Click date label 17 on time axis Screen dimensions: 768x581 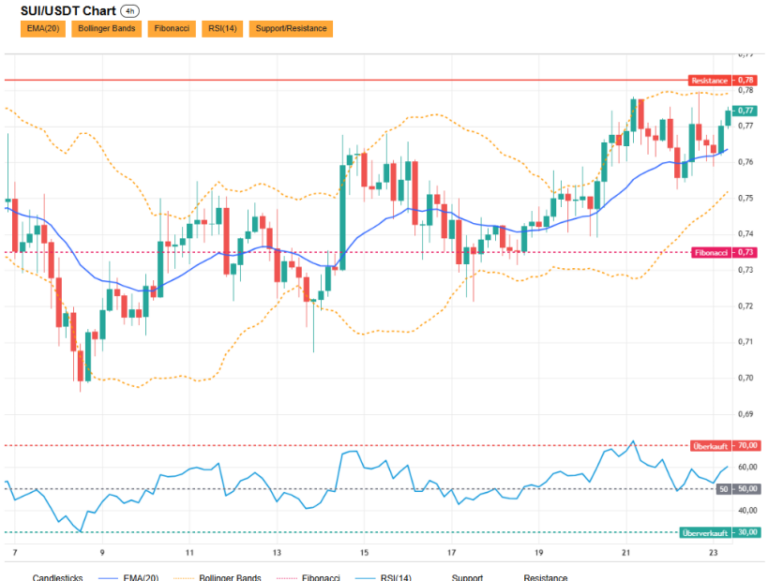point(451,553)
